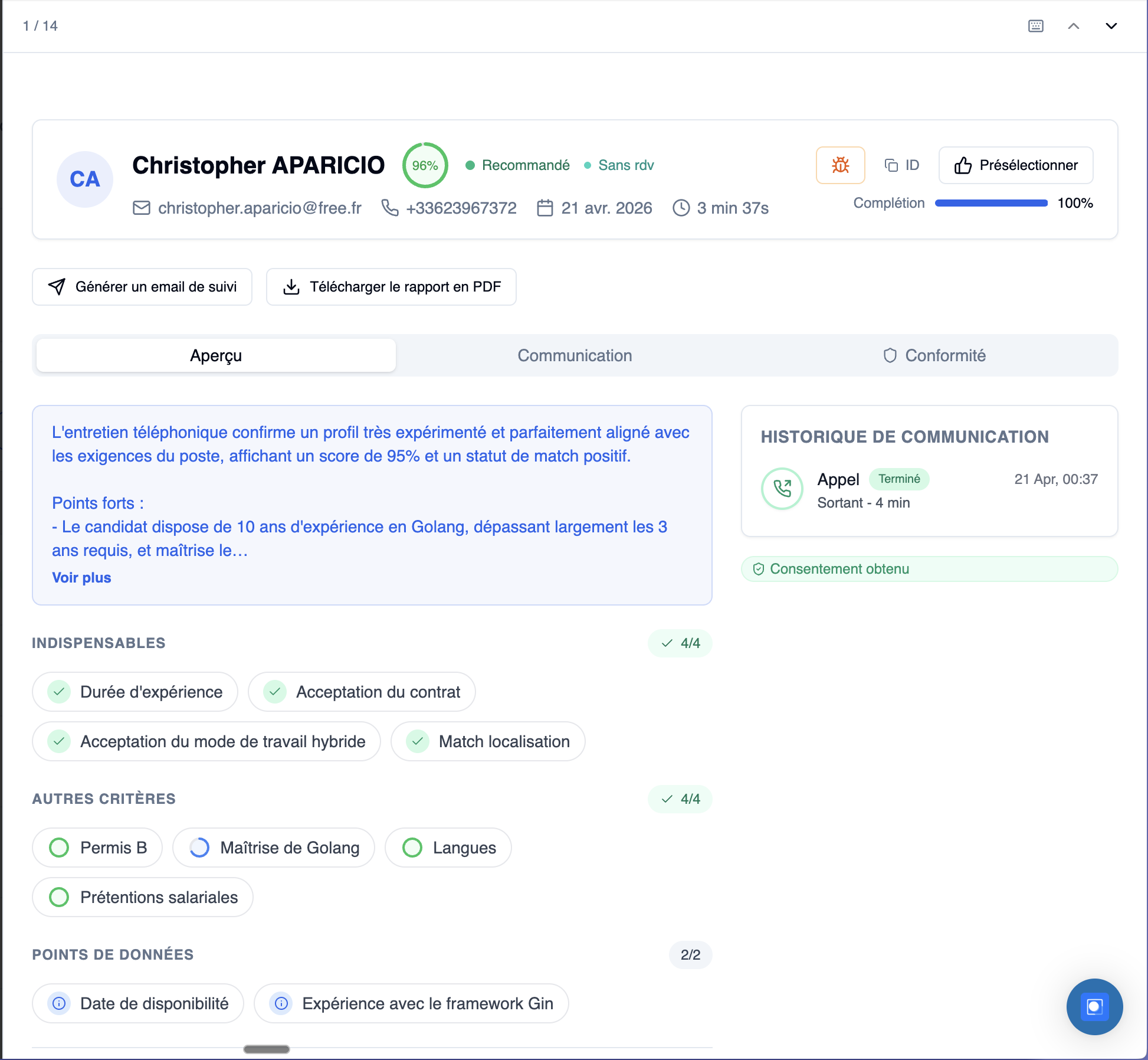Click the email envelope icon
This screenshot has height=1060, width=1148.
click(142, 208)
